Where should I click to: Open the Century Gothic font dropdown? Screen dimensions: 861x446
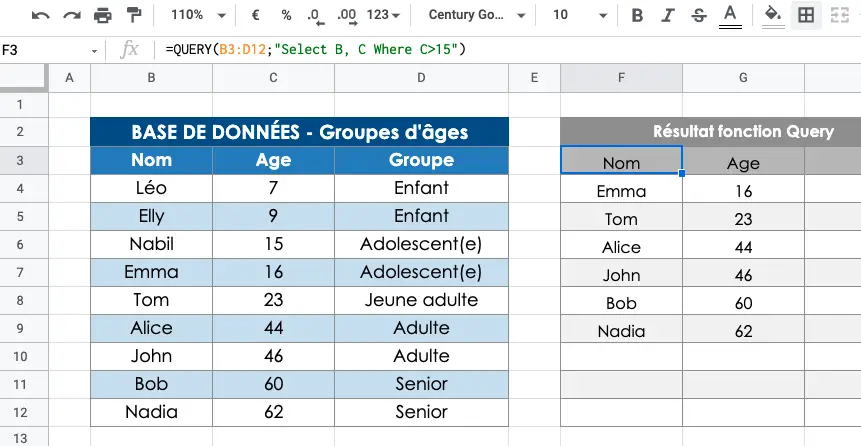tap(477, 15)
